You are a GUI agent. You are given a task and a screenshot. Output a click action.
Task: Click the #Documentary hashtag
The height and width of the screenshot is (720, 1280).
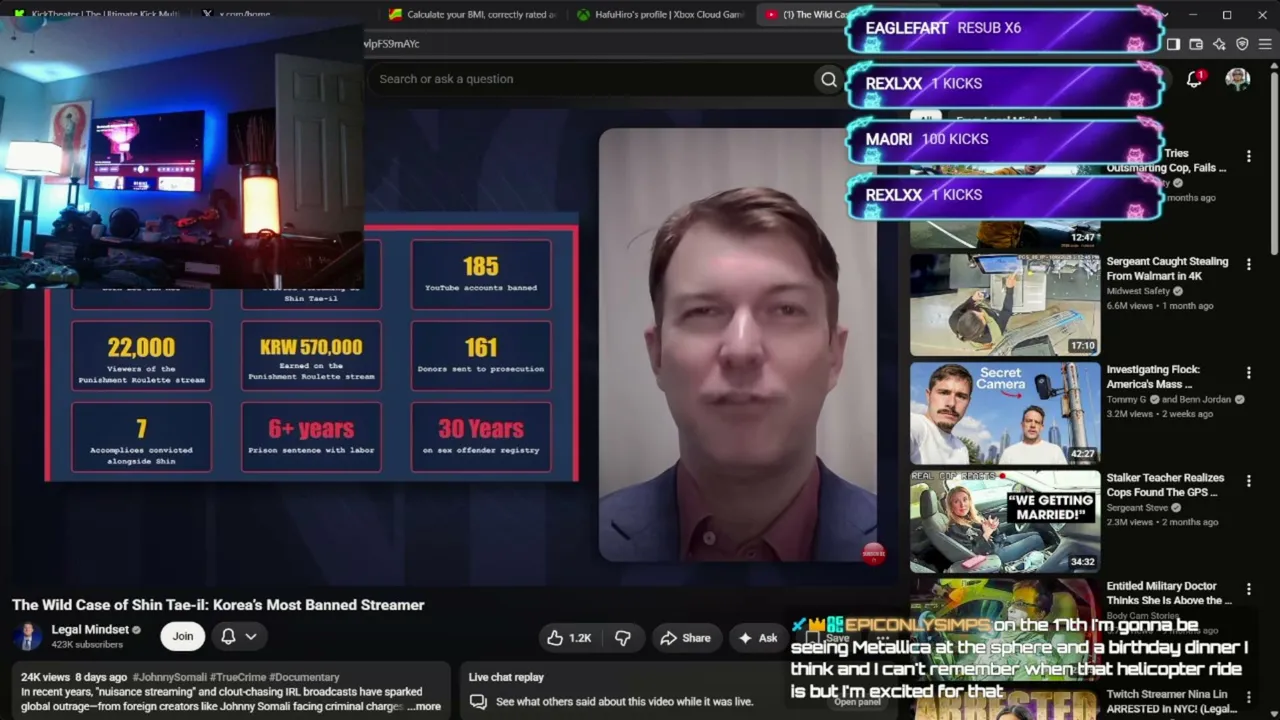click(x=304, y=677)
